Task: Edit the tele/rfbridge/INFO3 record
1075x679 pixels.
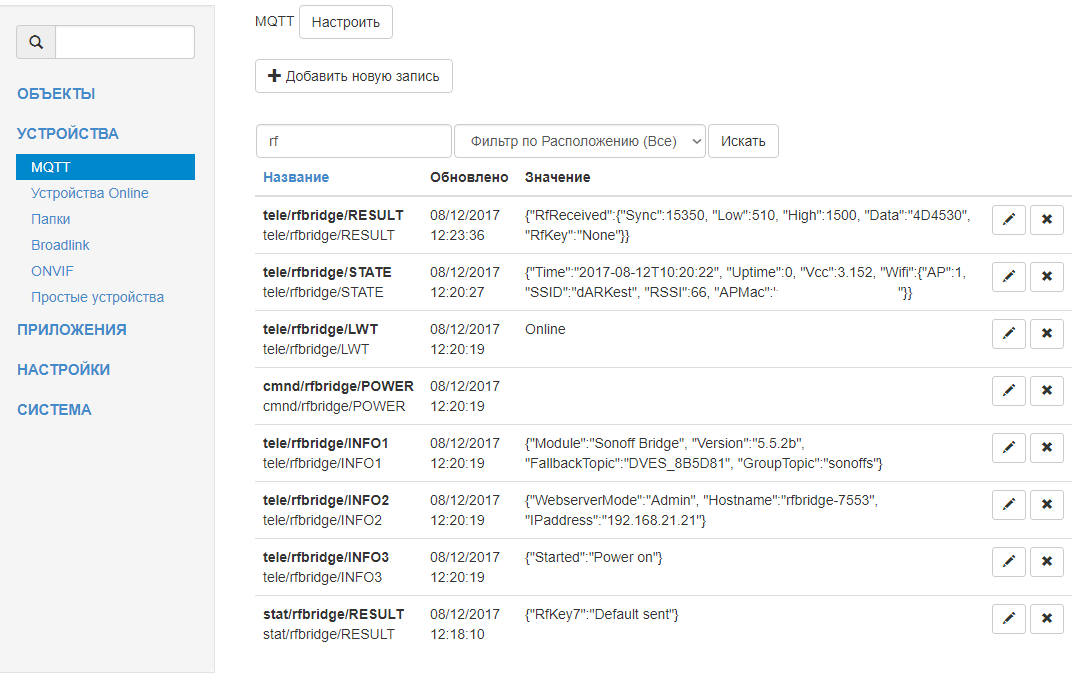Action: 1009,562
